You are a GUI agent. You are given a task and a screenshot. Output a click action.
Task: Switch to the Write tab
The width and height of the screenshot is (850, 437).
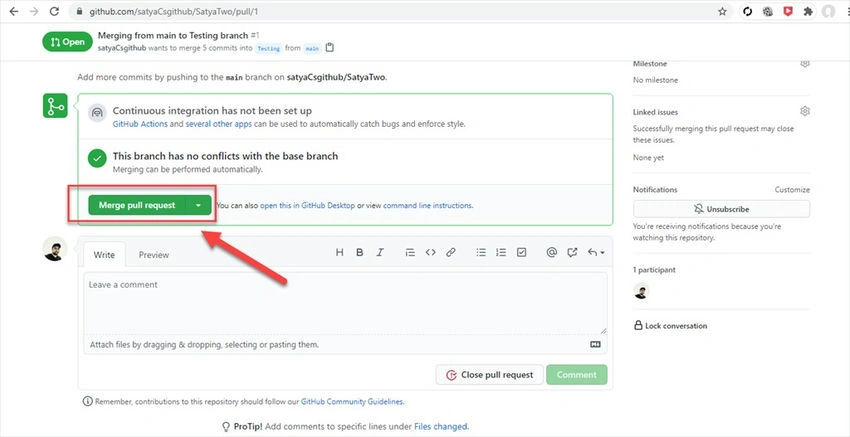pos(104,255)
